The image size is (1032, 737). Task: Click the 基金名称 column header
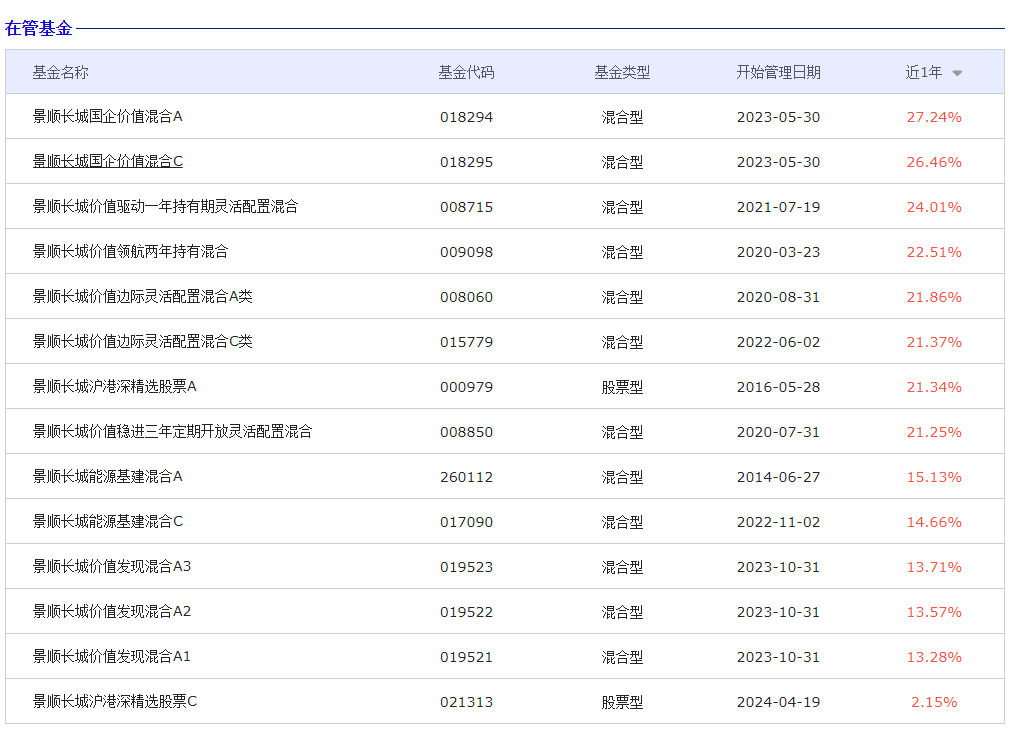tap(60, 72)
